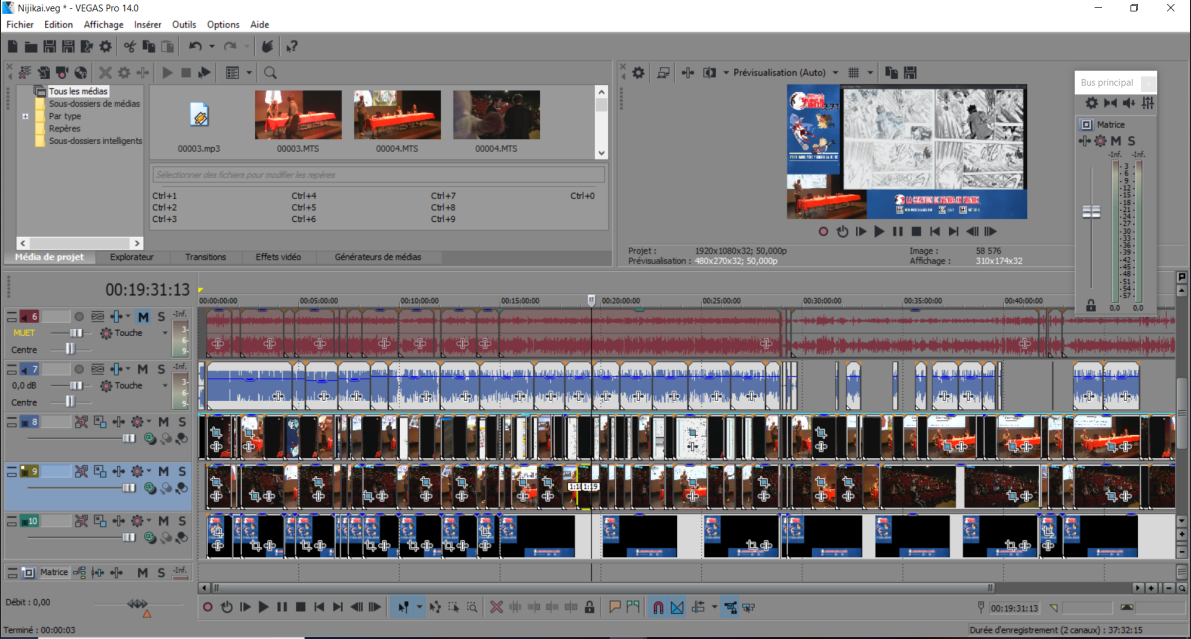Viewport: 1191px width, 639px height.
Task: Toggle Automatic Crossfades button
Action: 677,607
